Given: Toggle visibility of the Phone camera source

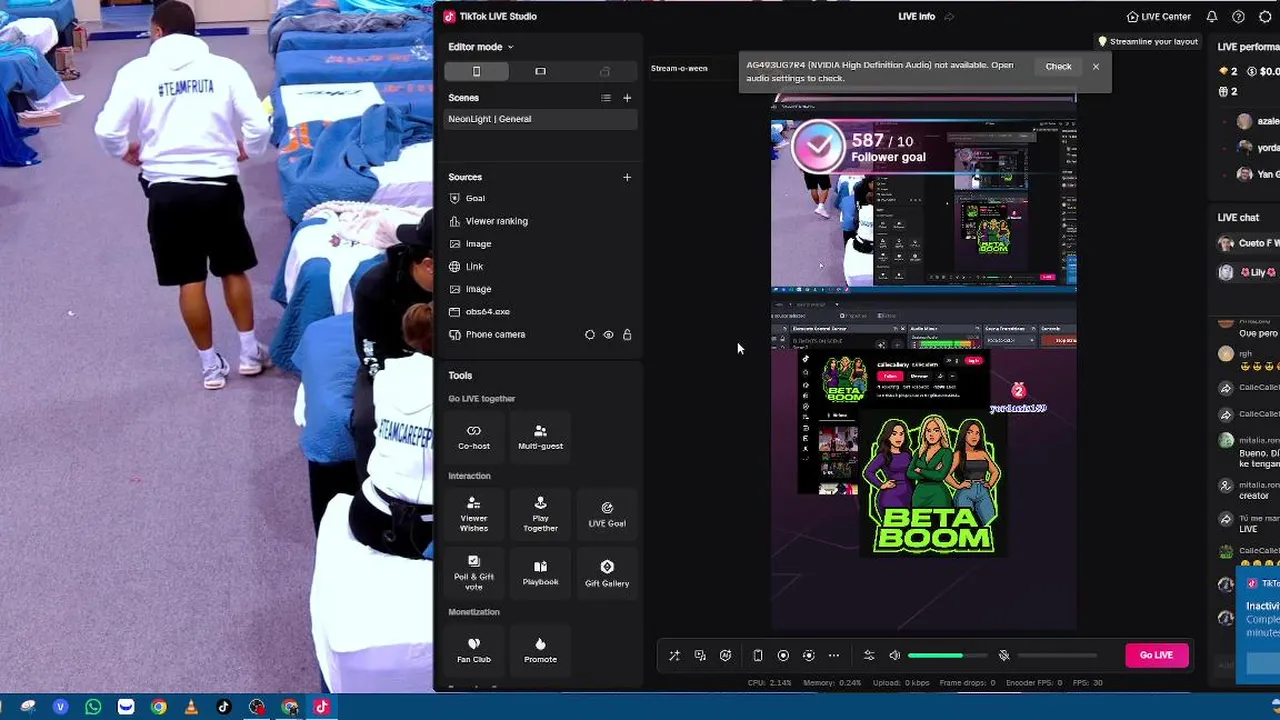Looking at the screenshot, I should [608, 335].
